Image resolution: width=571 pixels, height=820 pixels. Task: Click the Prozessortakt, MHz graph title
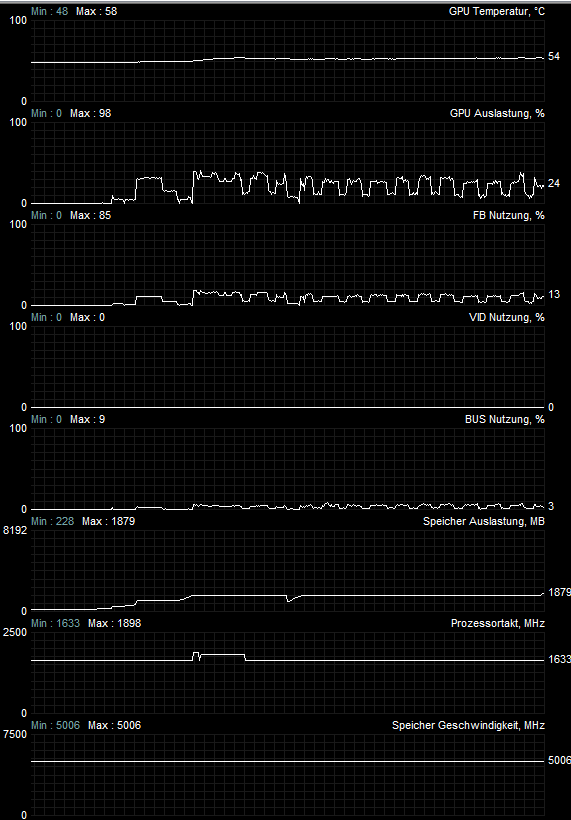498,623
